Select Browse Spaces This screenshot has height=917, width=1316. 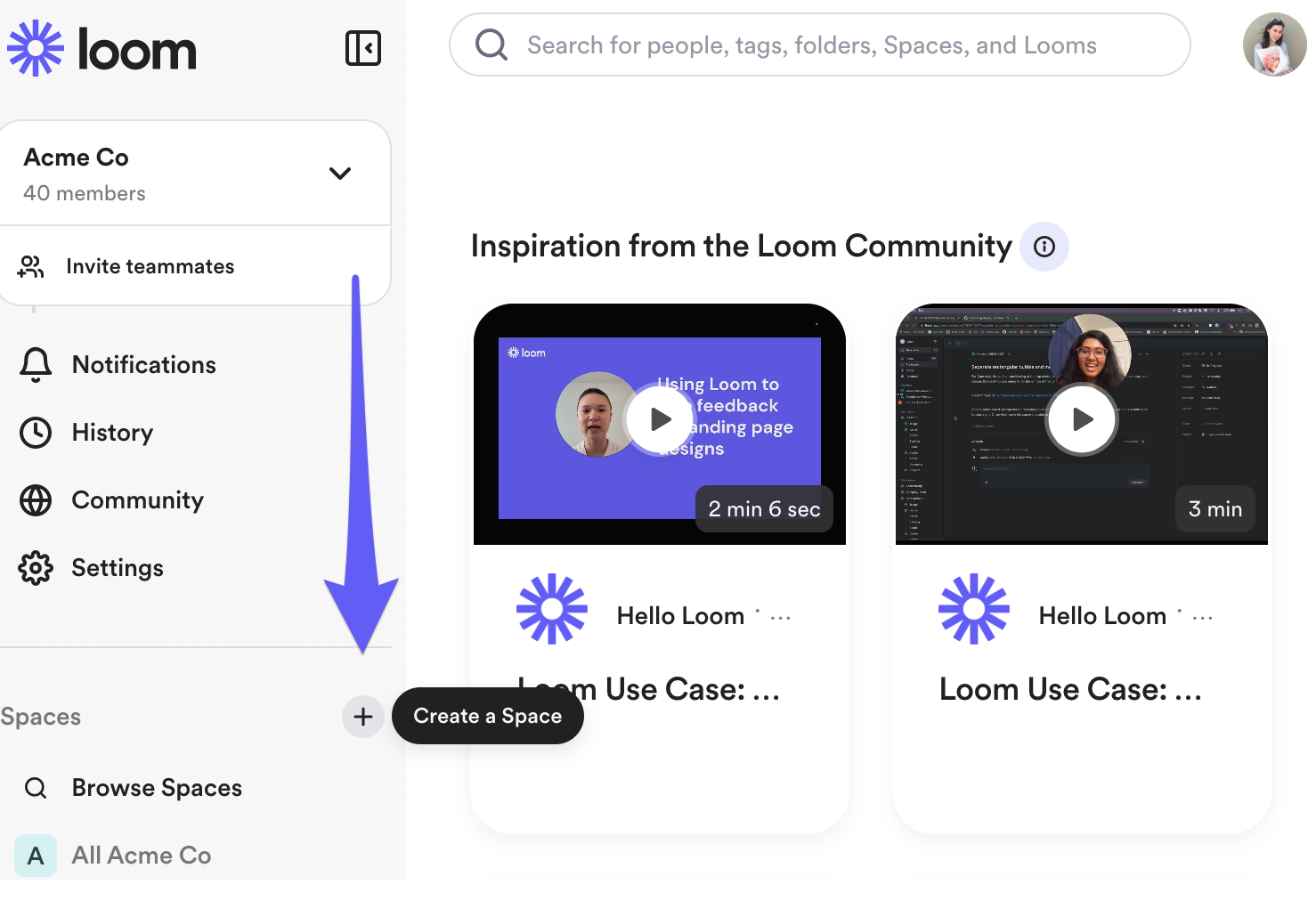157,788
